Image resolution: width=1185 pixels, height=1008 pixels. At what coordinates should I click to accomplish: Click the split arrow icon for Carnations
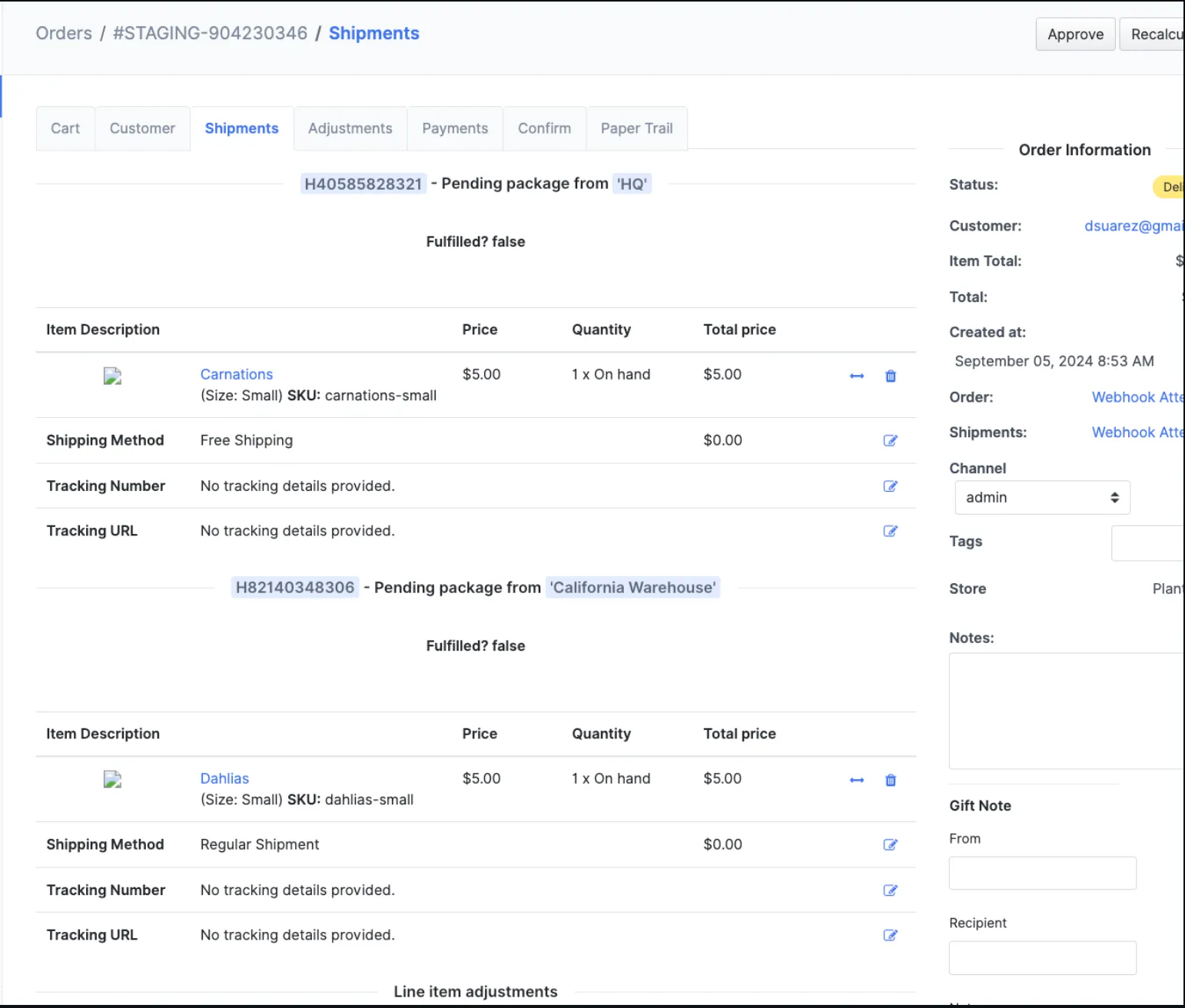(x=857, y=376)
